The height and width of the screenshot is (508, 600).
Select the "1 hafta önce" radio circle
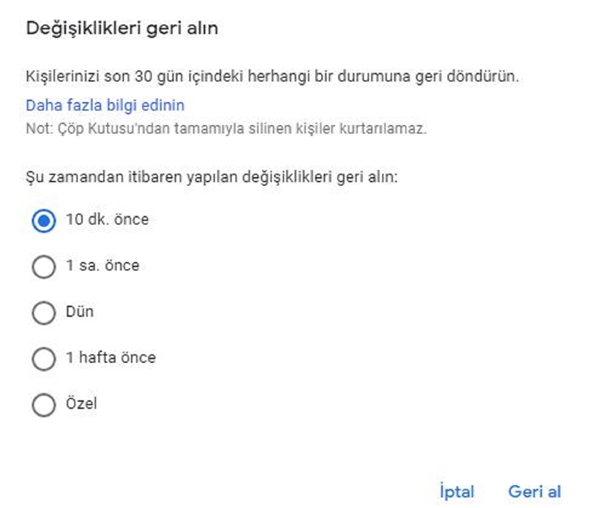[44, 359]
